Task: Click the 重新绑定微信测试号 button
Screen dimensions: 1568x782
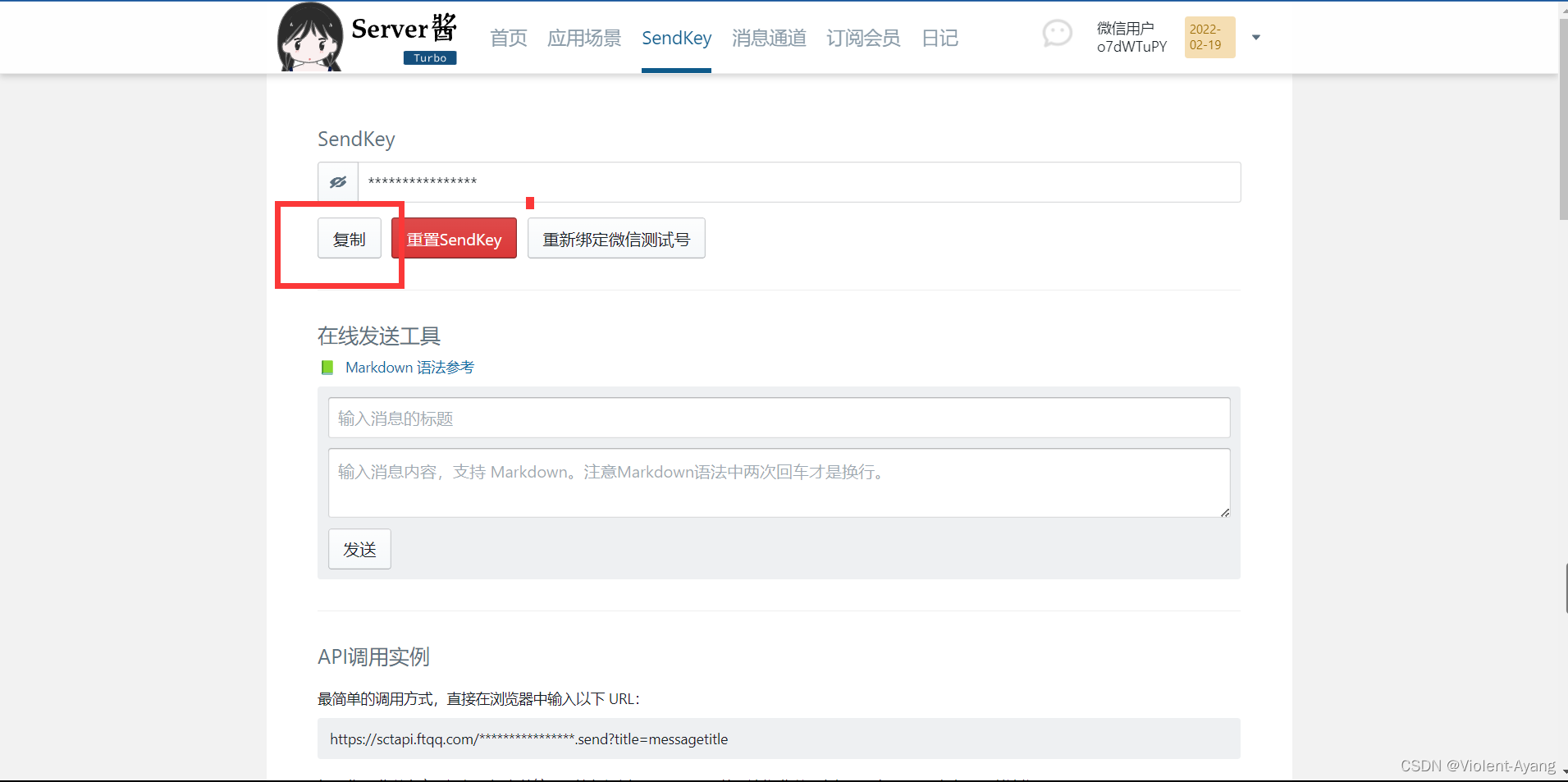Action: [x=616, y=239]
